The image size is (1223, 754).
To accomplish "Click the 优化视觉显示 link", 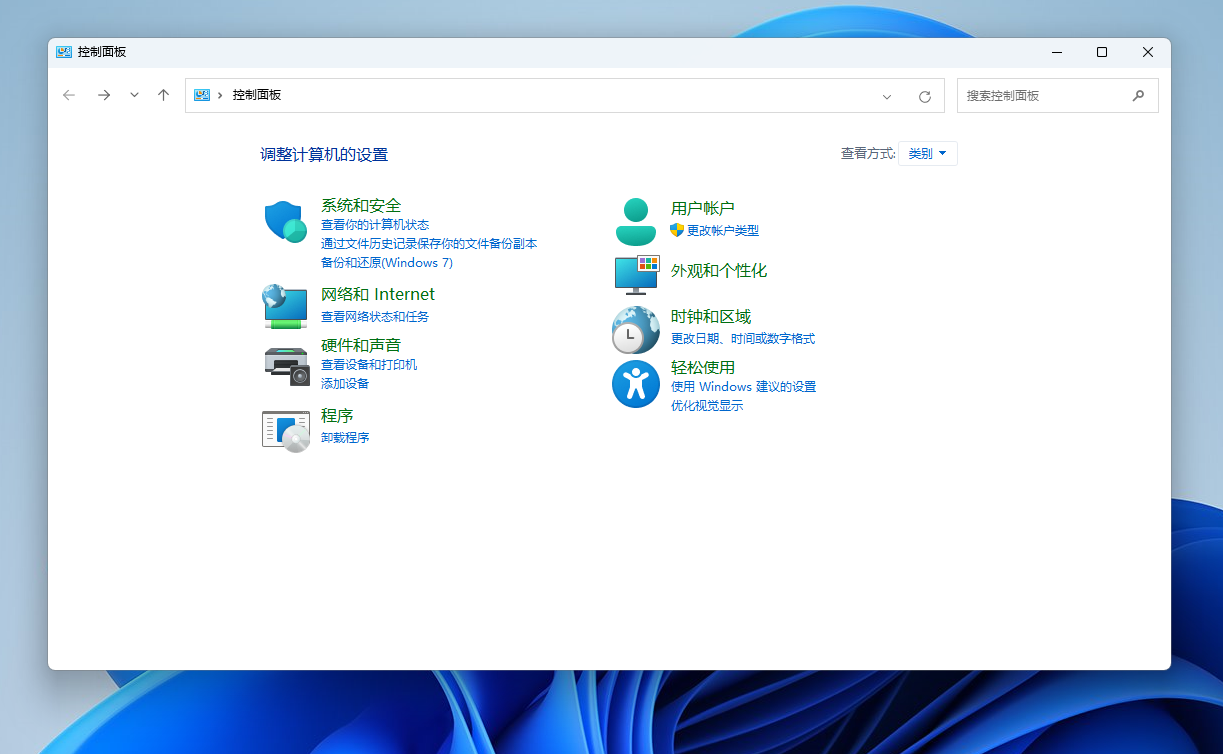I will pos(707,406).
